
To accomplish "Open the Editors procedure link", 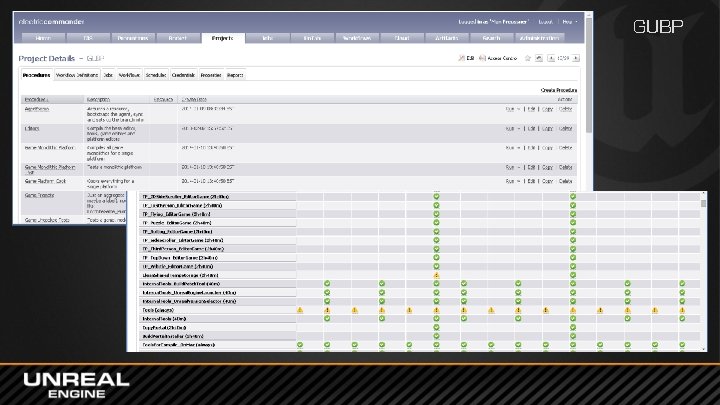I will tap(32, 129).
